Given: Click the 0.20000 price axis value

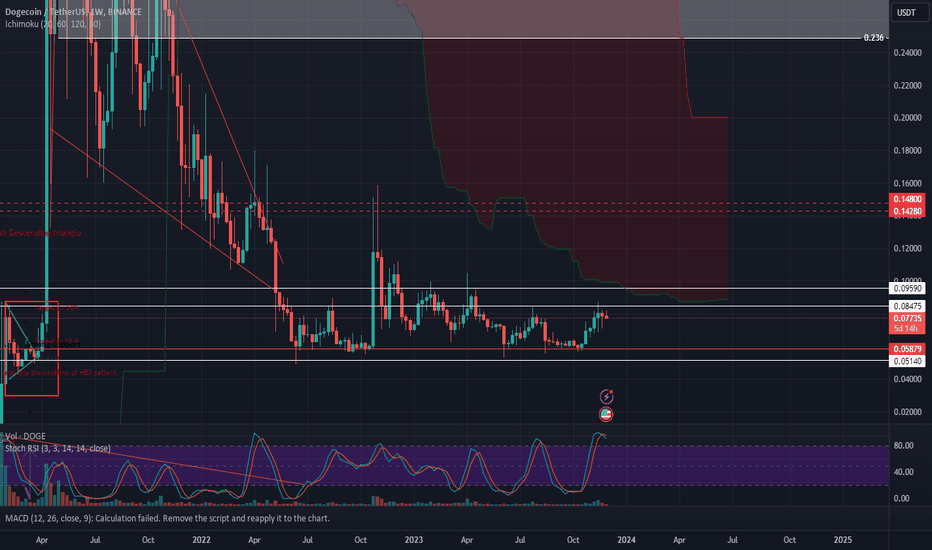Looking at the screenshot, I should pyautogui.click(x=907, y=118).
